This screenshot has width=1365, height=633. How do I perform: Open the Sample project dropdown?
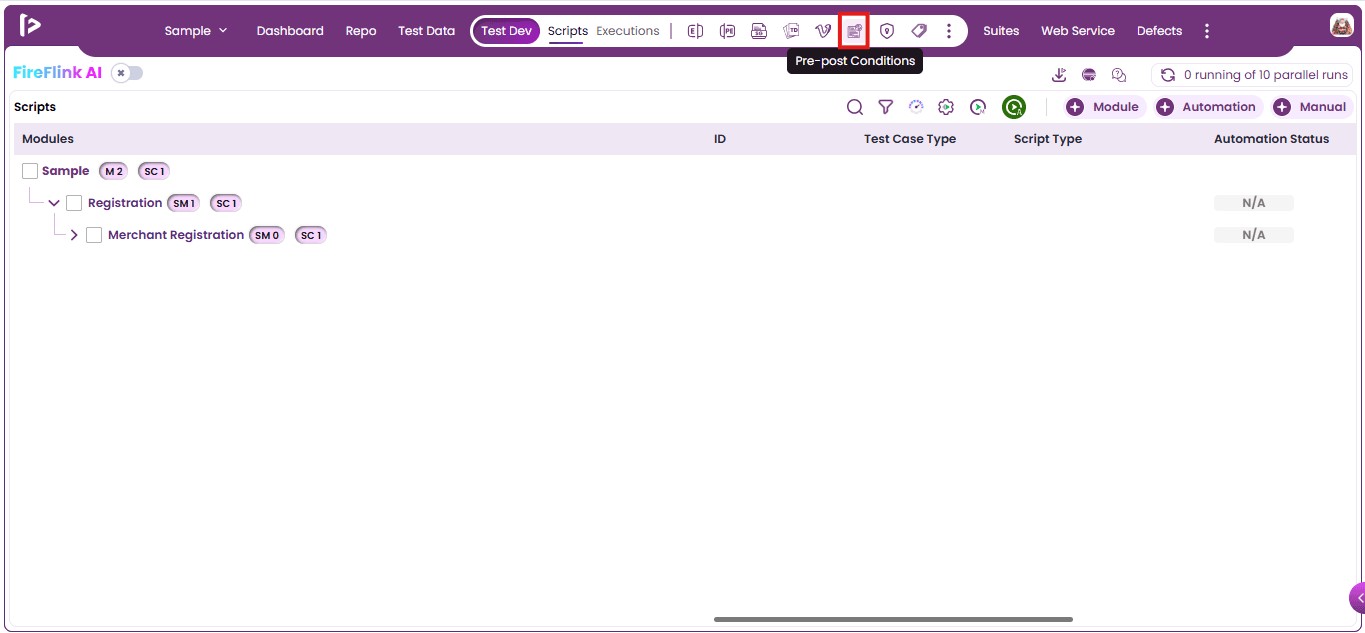[196, 31]
